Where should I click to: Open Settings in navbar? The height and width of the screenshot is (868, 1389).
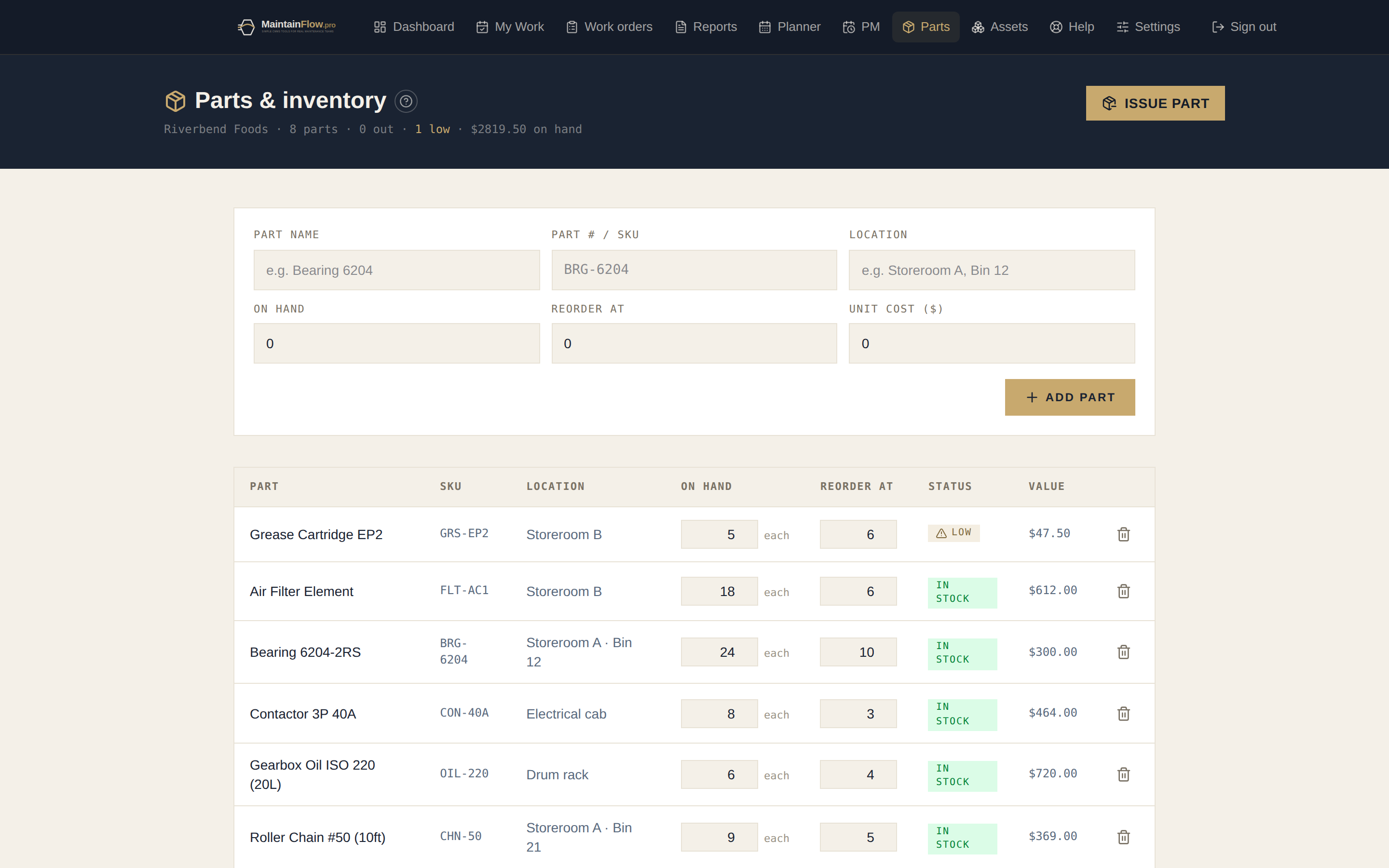[x=1148, y=27]
